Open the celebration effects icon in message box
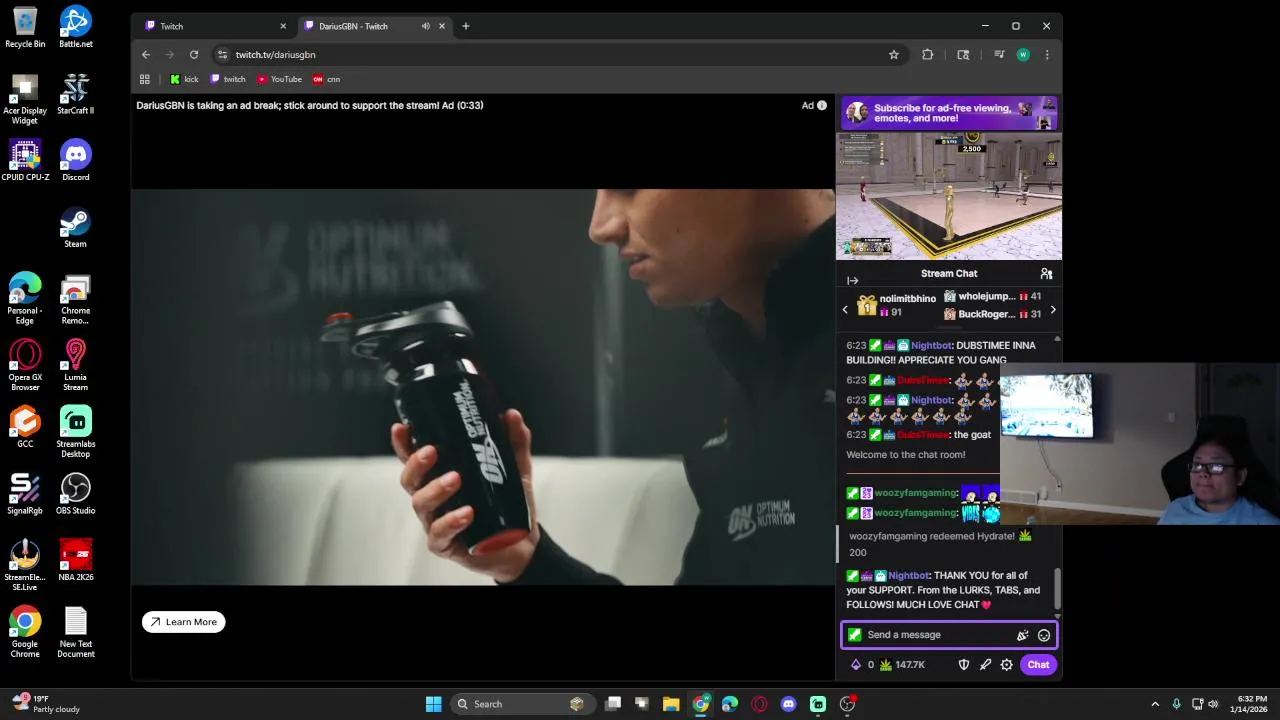This screenshot has width=1280, height=720. 1022,635
